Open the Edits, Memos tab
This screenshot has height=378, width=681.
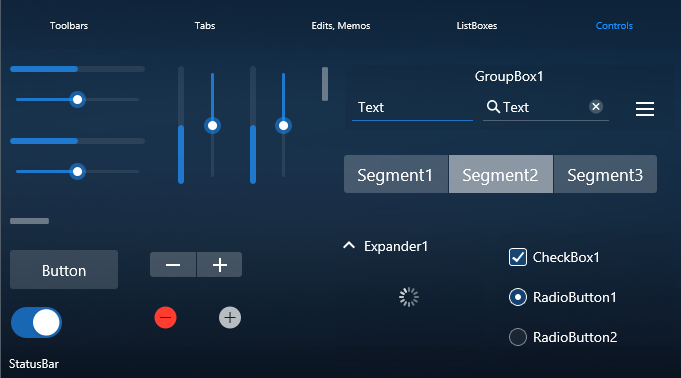tap(340, 26)
